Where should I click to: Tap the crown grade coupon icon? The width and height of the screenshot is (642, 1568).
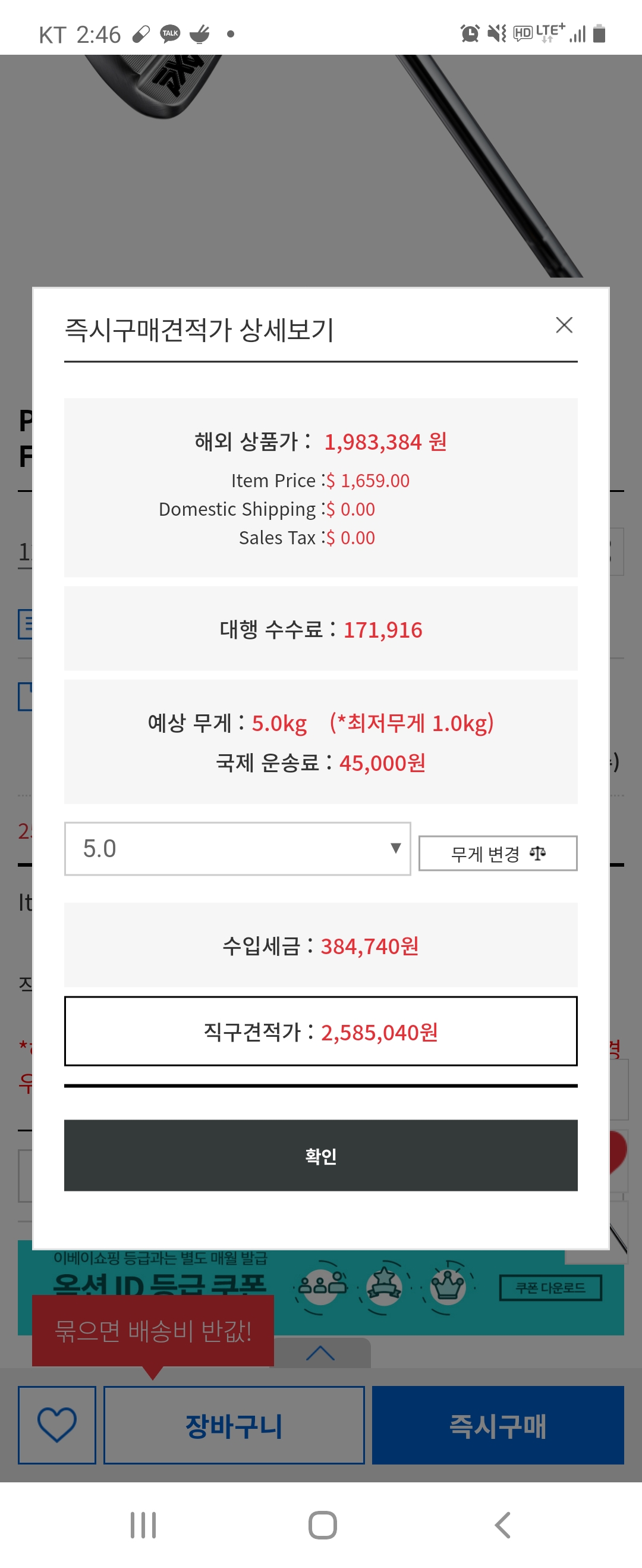click(x=448, y=1286)
